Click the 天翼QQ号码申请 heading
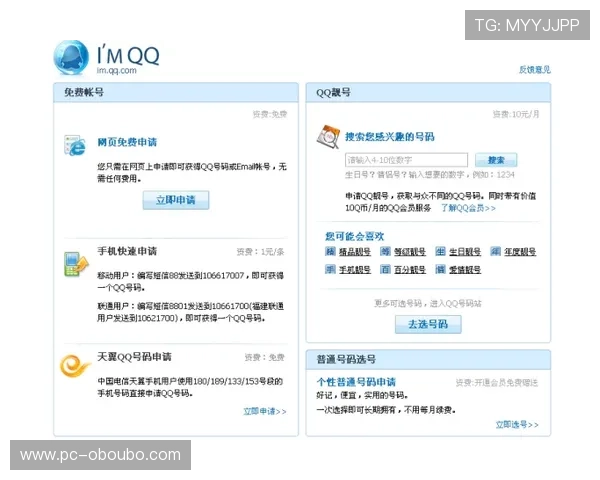 (134, 357)
